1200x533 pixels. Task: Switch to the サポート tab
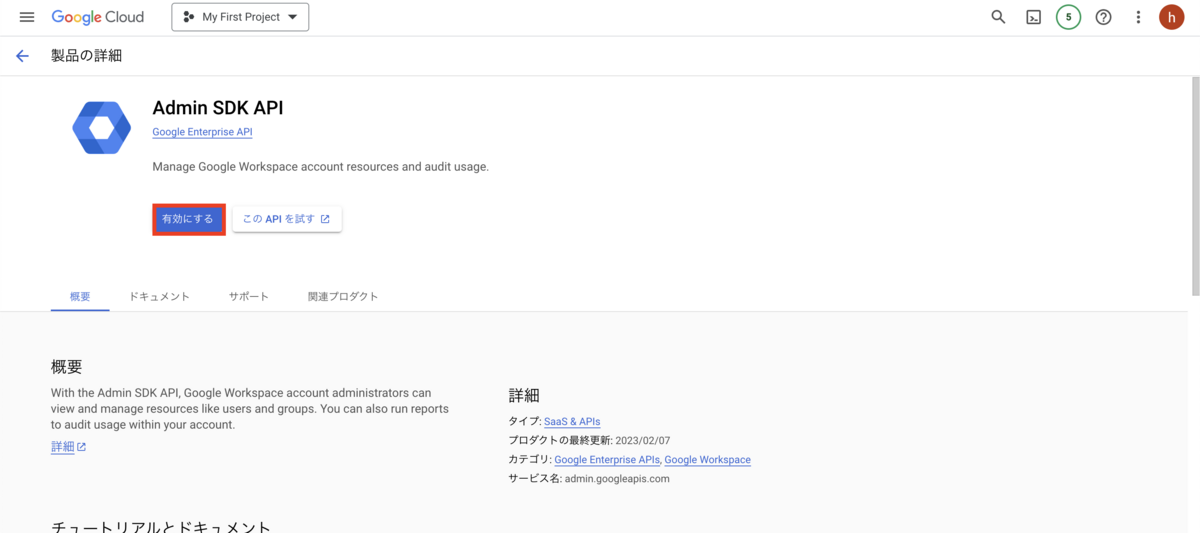click(249, 297)
